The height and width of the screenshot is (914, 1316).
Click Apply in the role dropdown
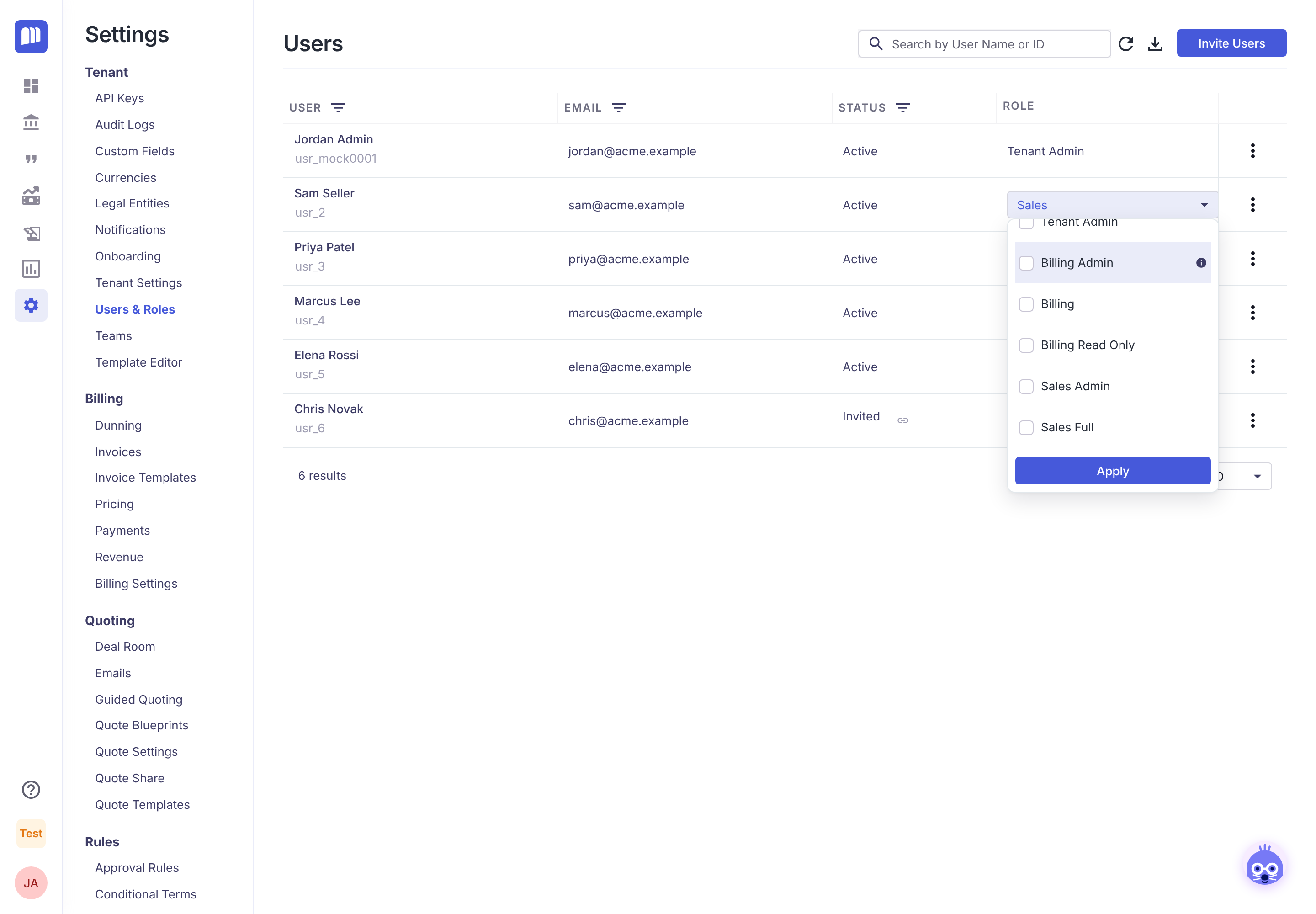coord(1112,471)
